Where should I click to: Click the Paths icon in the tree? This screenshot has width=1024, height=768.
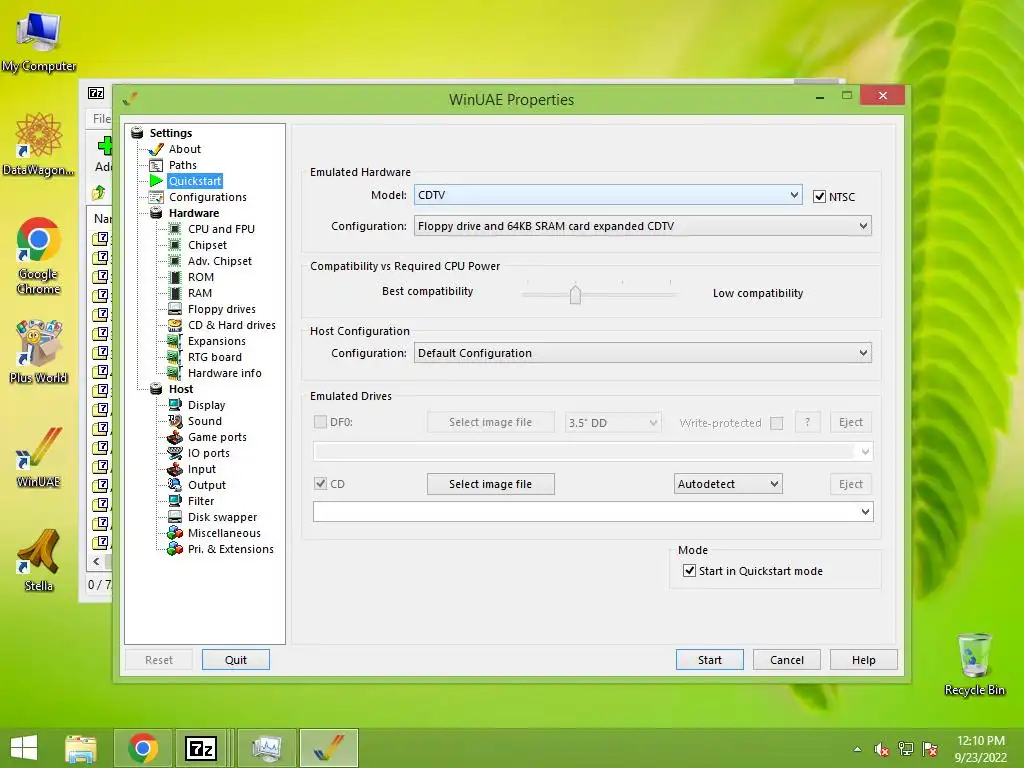click(x=156, y=165)
